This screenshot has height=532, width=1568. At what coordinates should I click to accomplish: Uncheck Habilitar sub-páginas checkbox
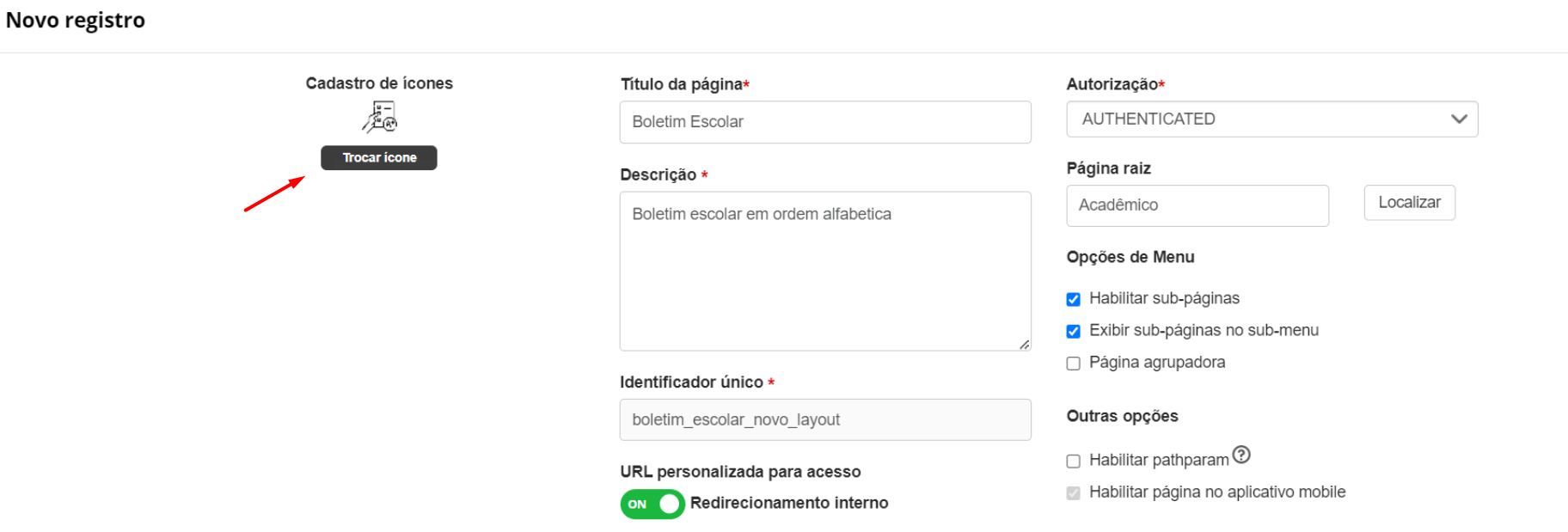pyautogui.click(x=1074, y=299)
